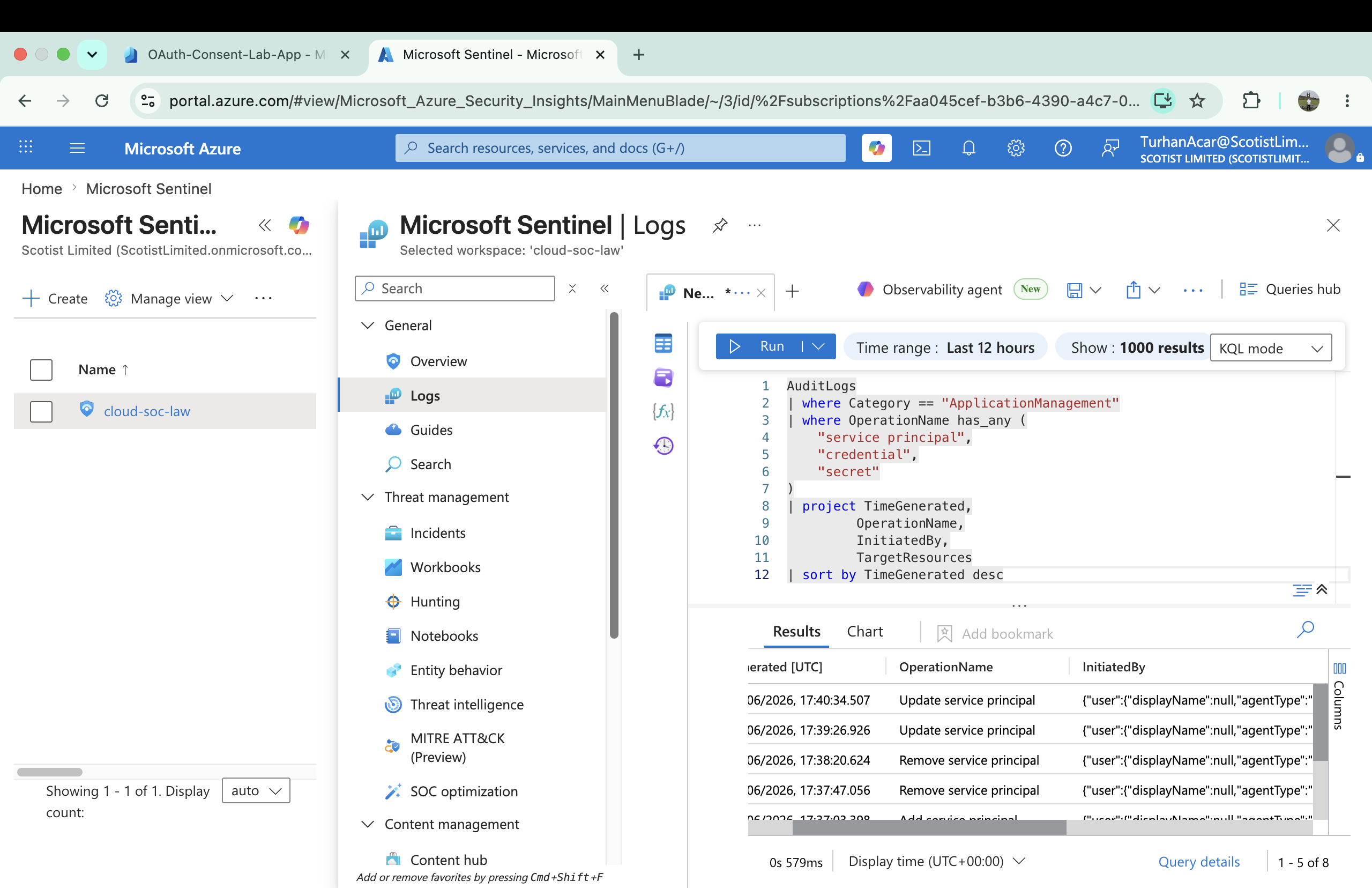This screenshot has width=1372, height=888.
Task: Launch Cloud Shell from the top bar
Action: click(922, 148)
